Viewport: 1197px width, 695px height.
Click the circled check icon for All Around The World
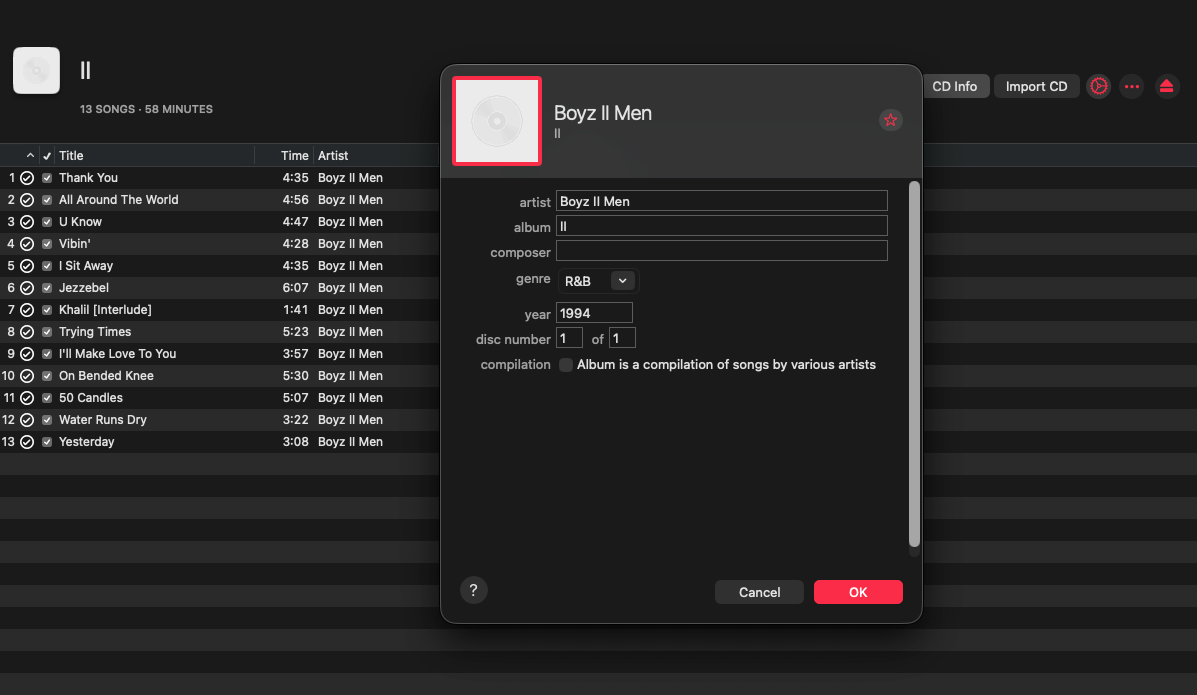coord(27,200)
